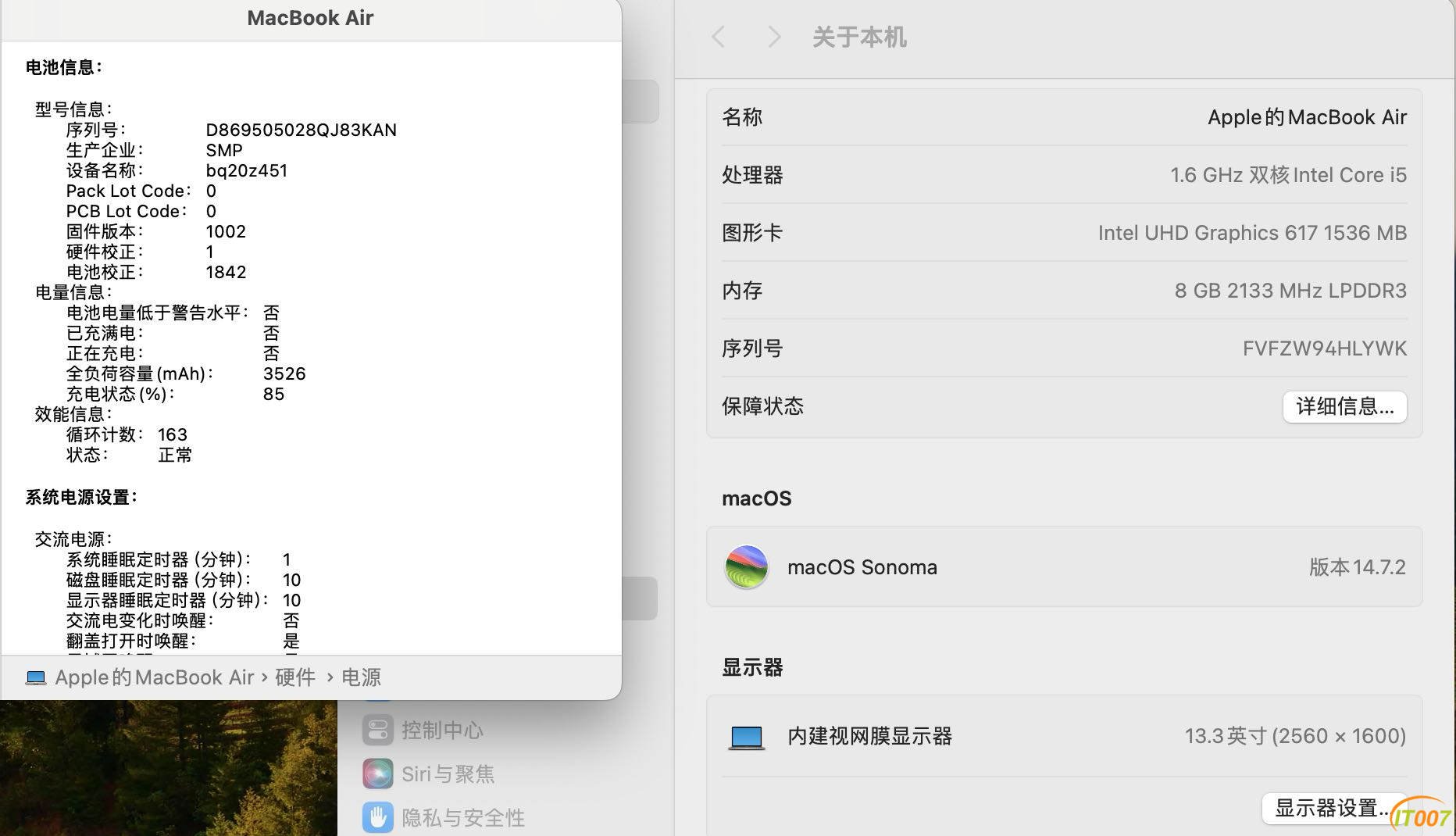1456x836 pixels.
Task: Click display size 13.3英寸 (2560 × 1600)
Action: pyautogui.click(x=1295, y=736)
